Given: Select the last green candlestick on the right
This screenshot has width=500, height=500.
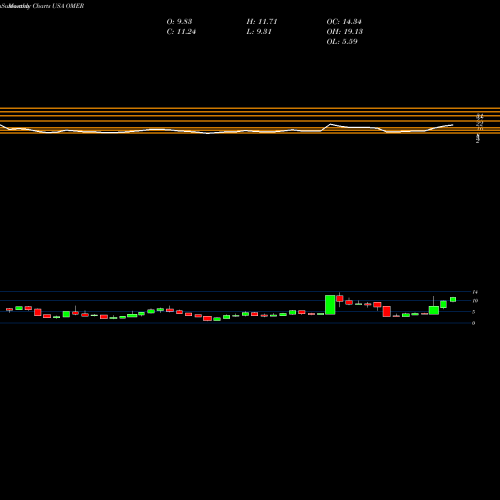Looking at the screenshot, I should pos(453,299).
